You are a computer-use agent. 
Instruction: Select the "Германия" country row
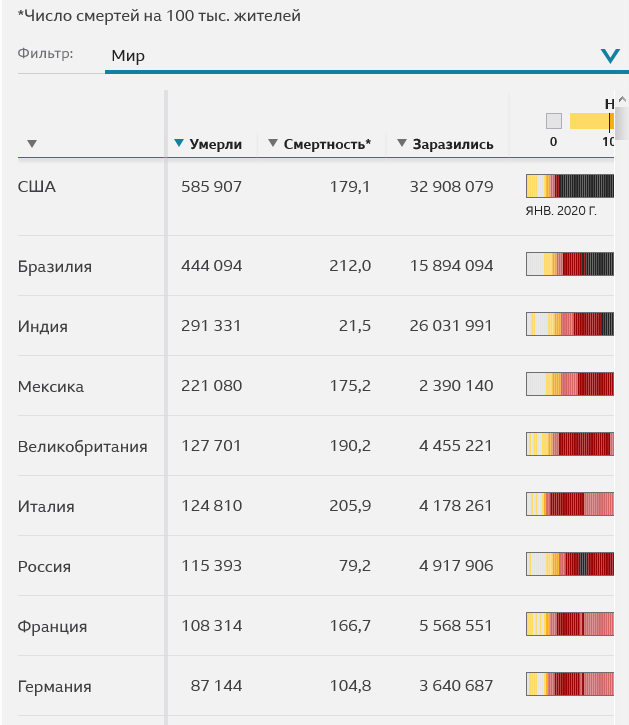(55, 686)
